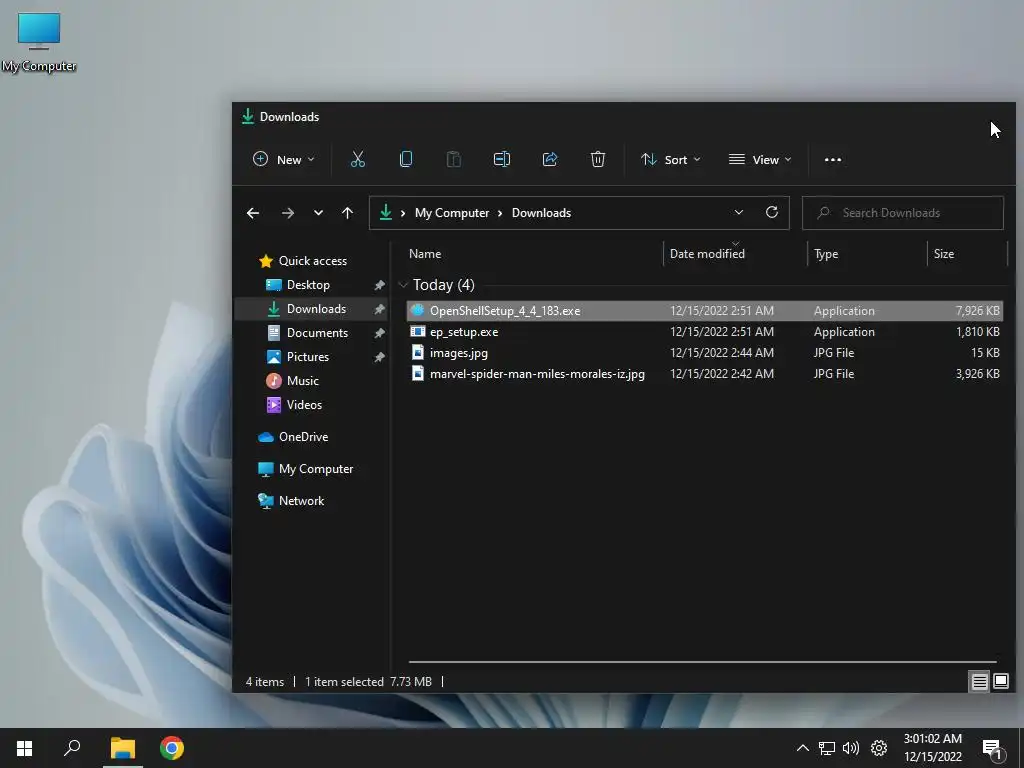Screen dimensions: 1024x768
Task: Open the notification center icon
Action: click(992, 749)
